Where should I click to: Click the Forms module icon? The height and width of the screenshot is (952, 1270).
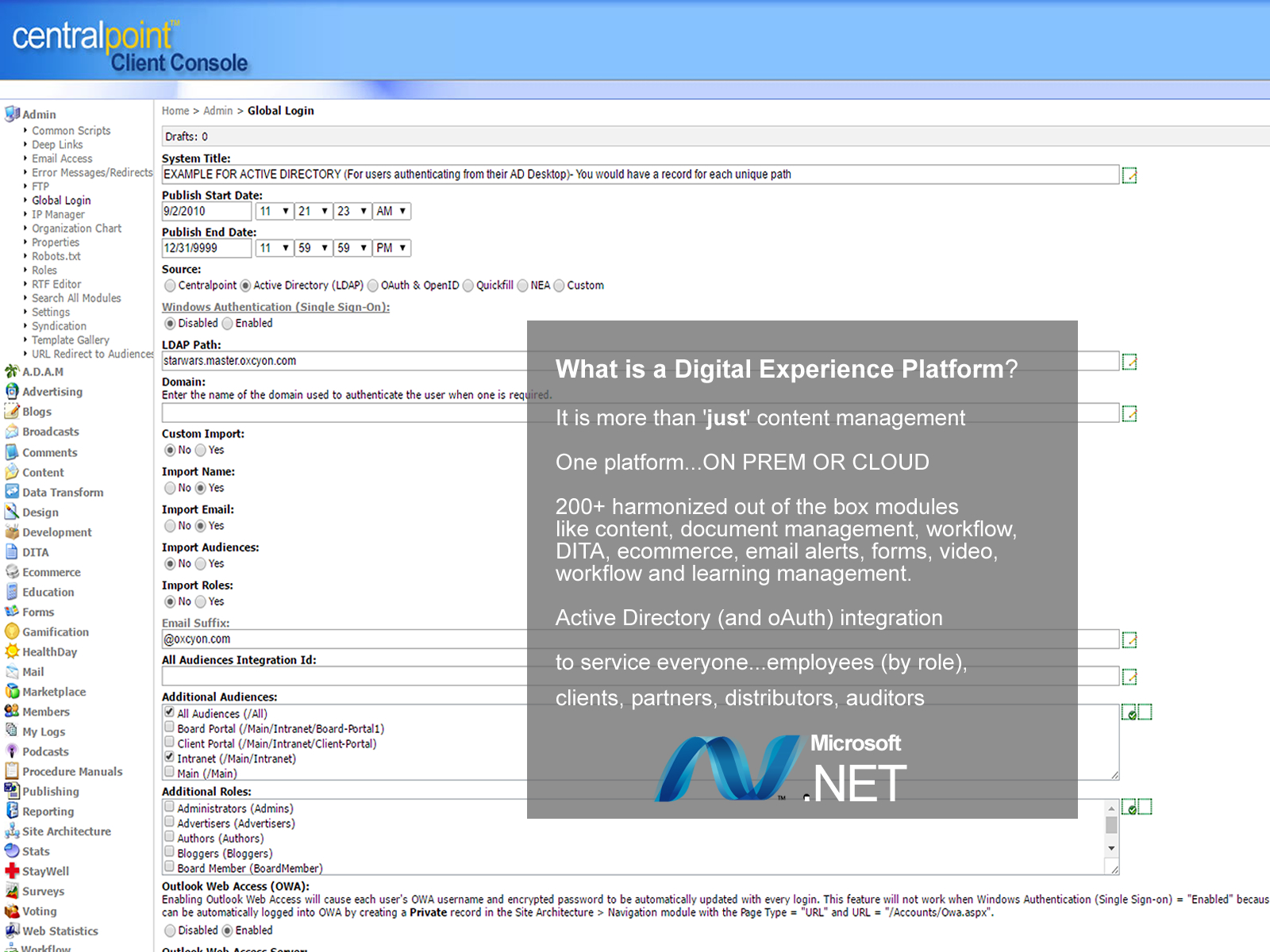coord(12,612)
